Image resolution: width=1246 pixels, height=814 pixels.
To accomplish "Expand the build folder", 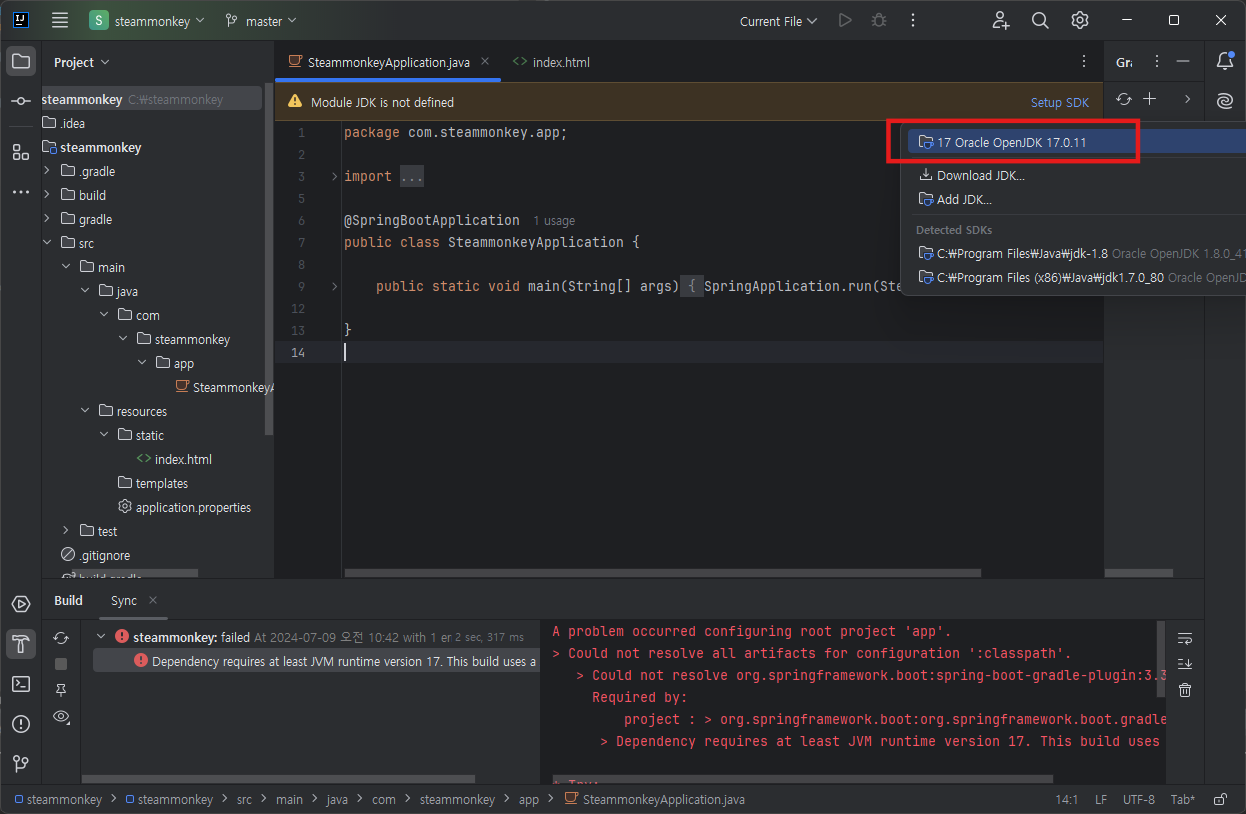I will (x=47, y=195).
